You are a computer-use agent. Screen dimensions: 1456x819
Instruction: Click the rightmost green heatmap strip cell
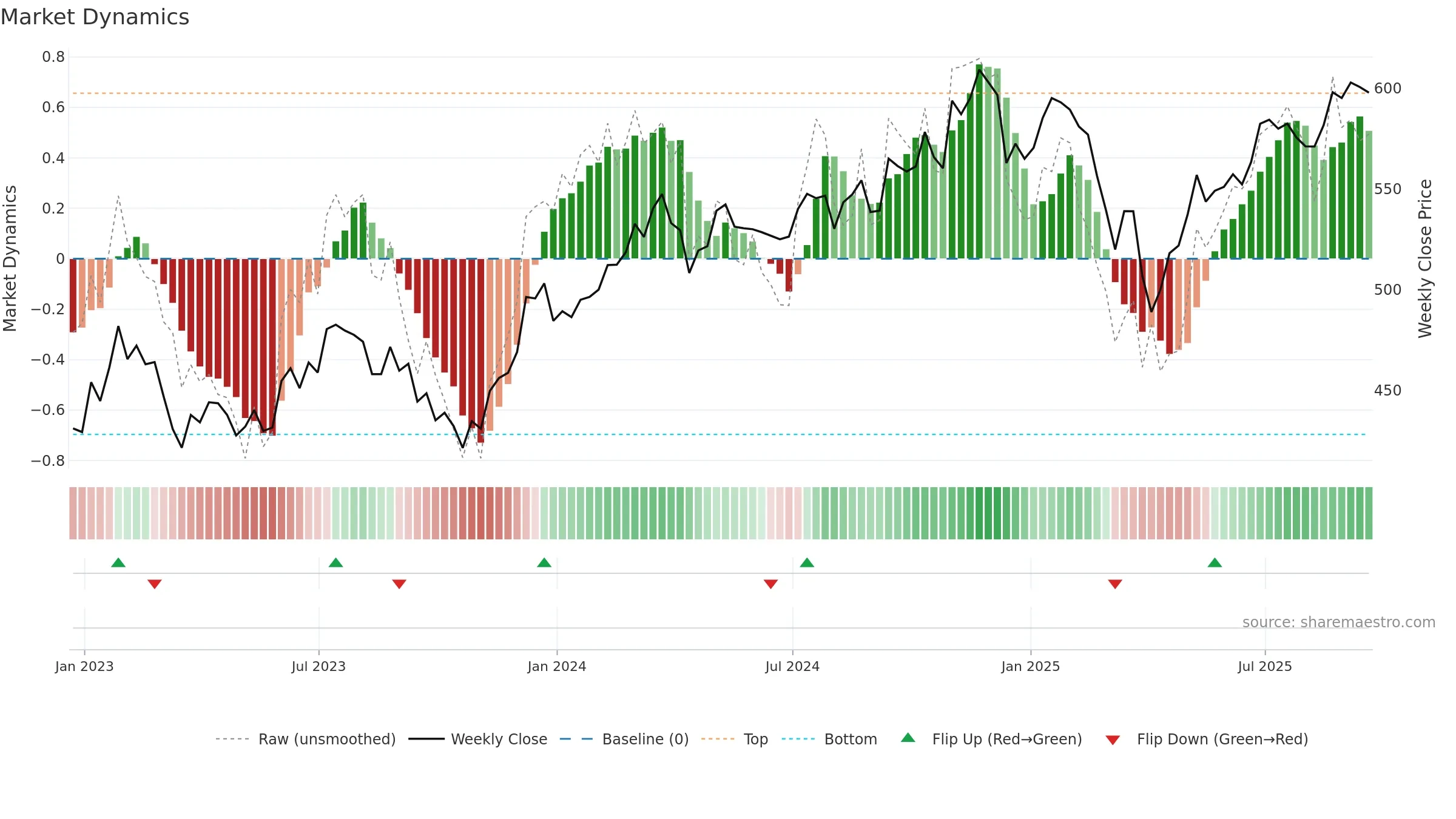pos(1369,513)
